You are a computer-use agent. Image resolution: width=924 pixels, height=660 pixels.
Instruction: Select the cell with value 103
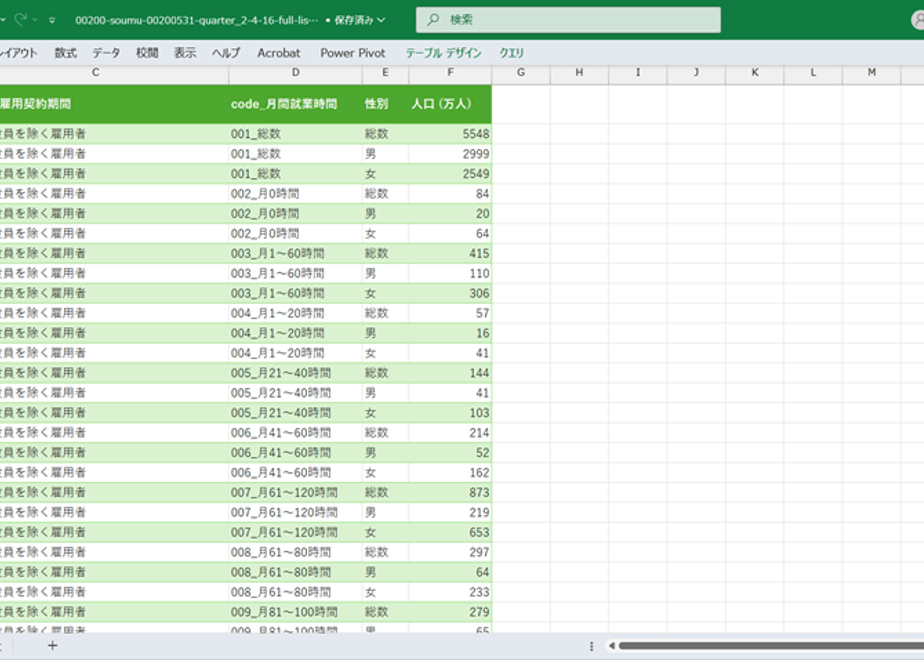(x=450, y=412)
